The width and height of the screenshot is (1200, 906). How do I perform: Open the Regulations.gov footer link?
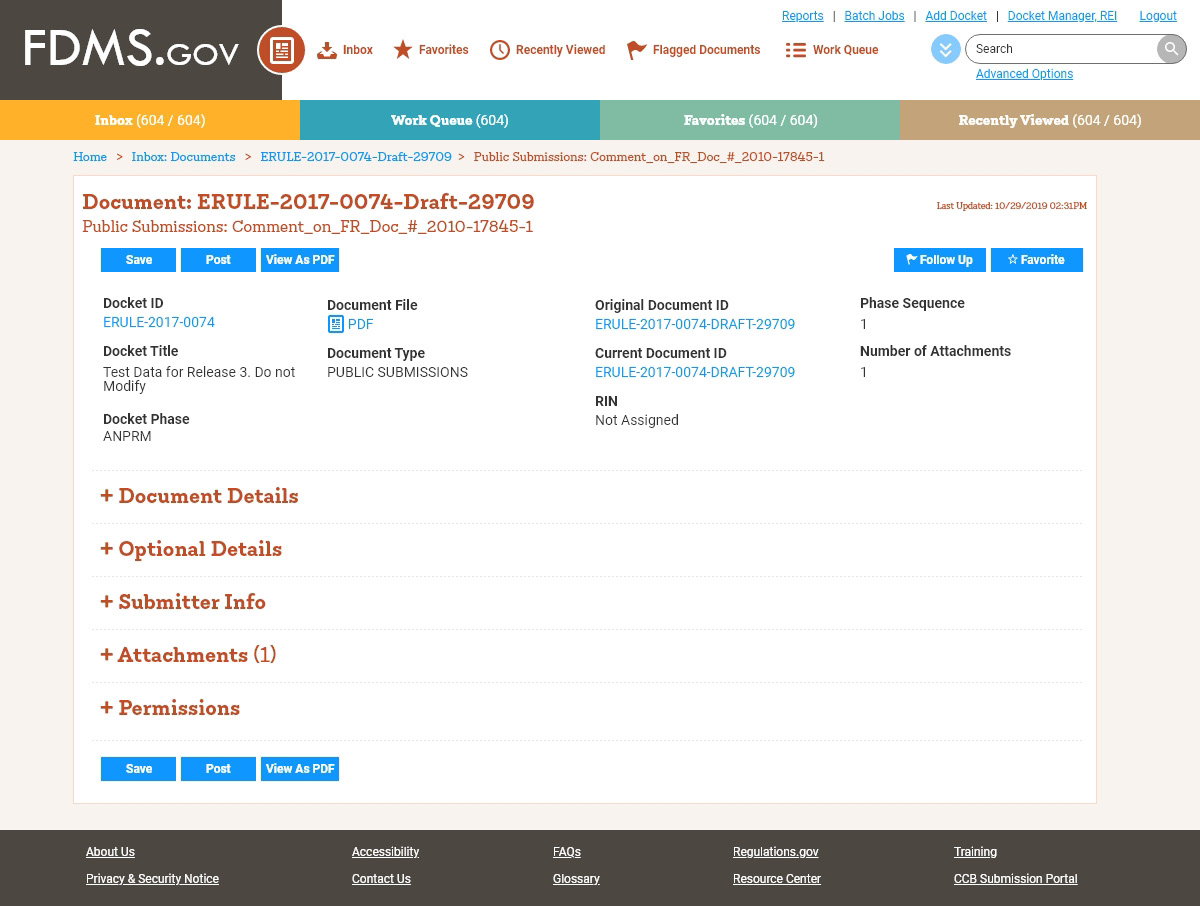776,852
